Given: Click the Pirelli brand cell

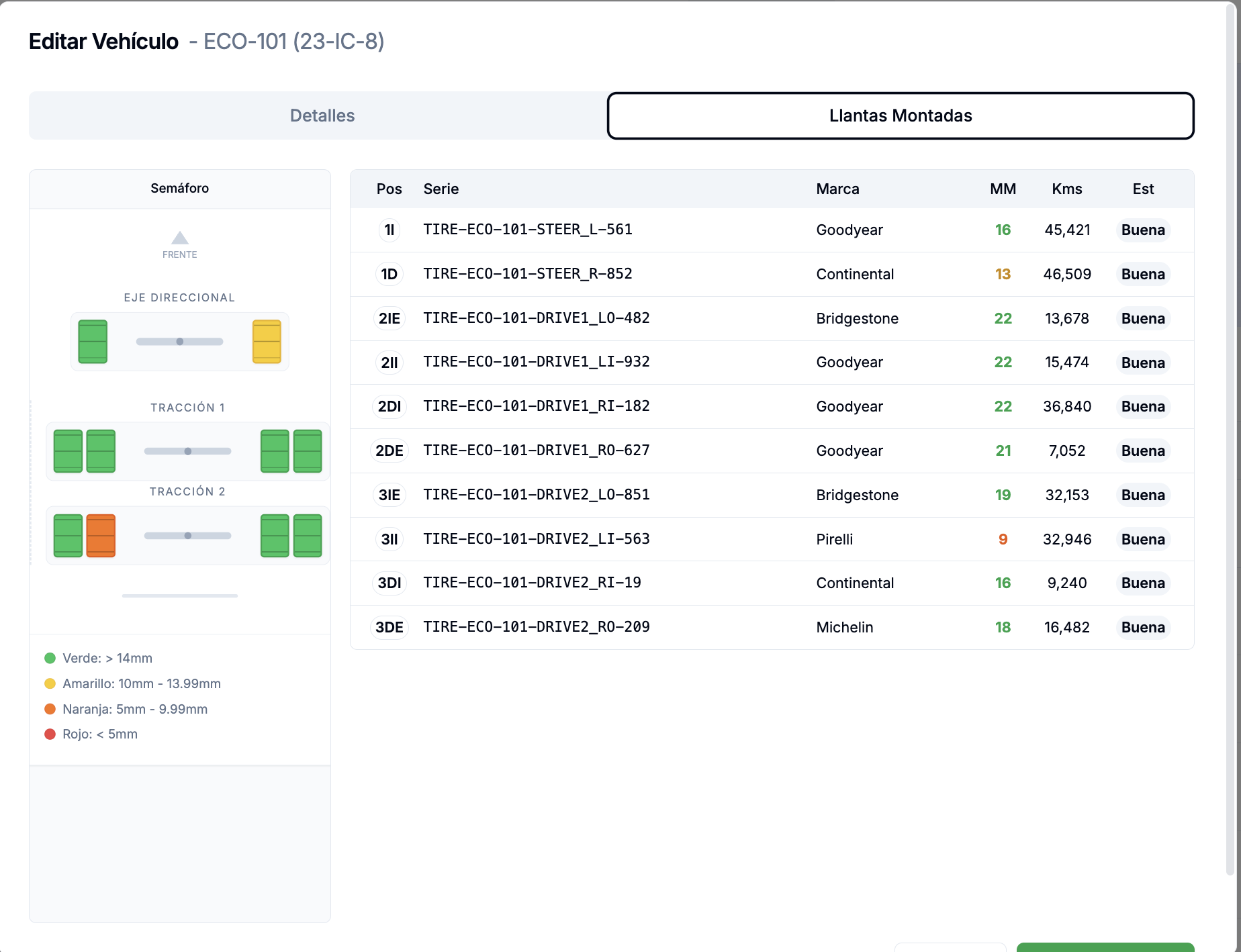Looking at the screenshot, I should point(835,539).
